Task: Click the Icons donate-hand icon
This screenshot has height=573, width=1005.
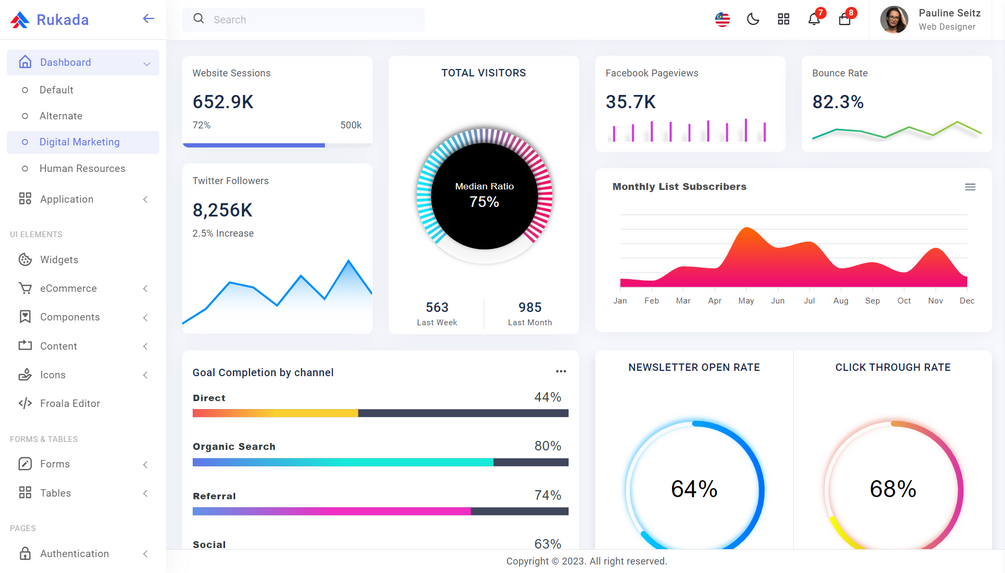Action: [x=25, y=374]
